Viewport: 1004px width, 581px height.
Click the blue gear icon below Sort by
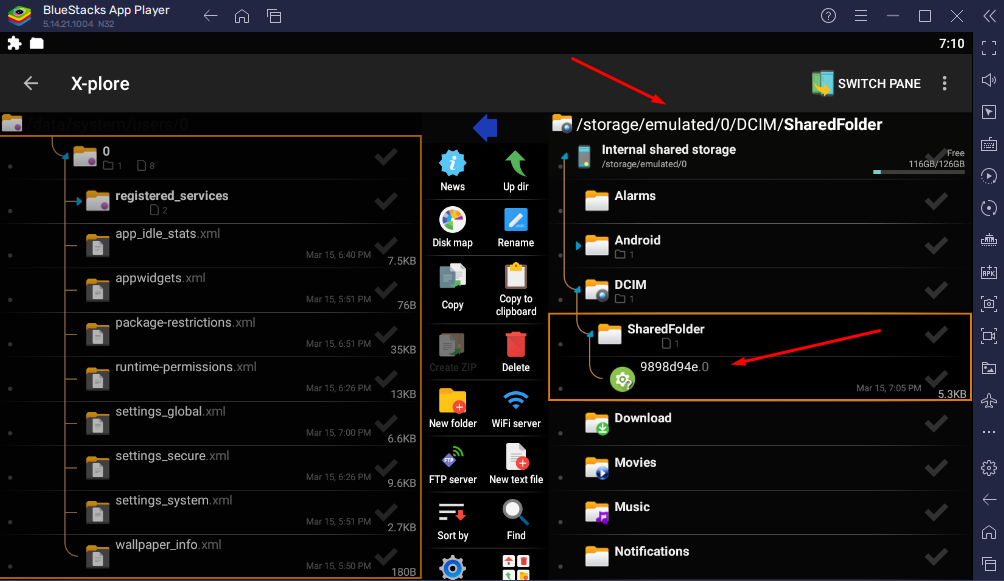click(452, 568)
